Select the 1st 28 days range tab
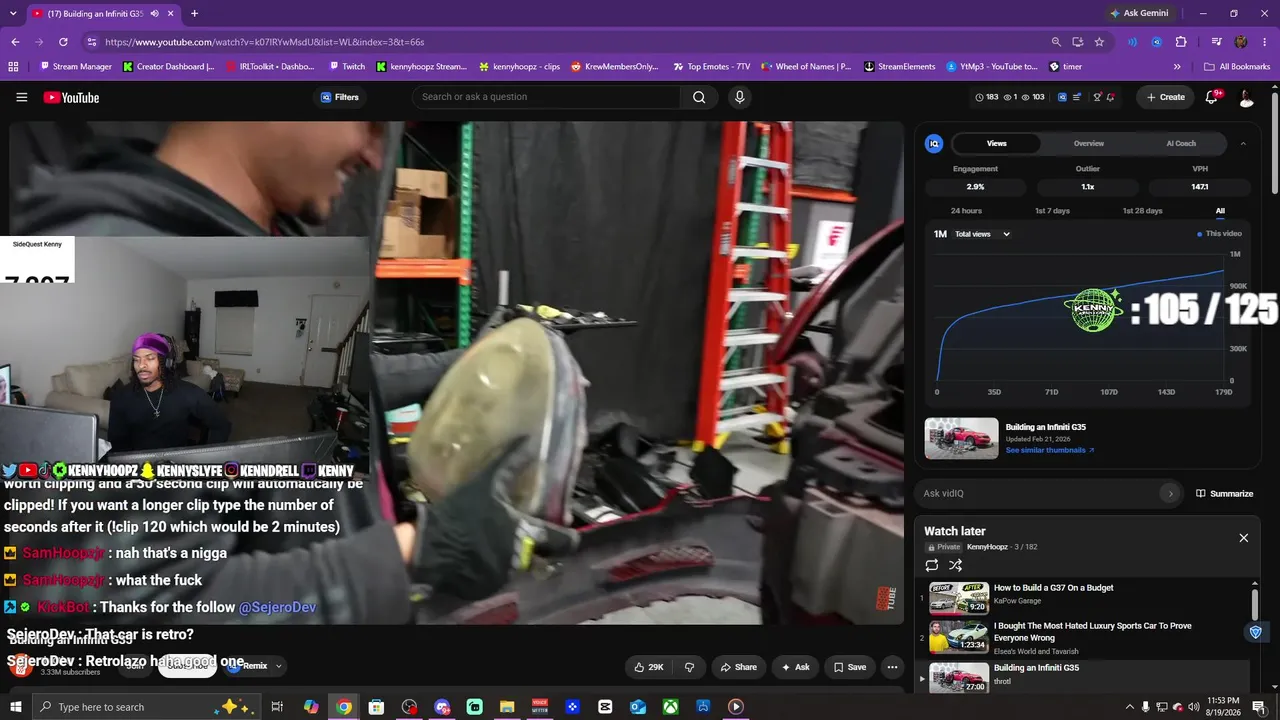The image size is (1280, 720). (1142, 211)
